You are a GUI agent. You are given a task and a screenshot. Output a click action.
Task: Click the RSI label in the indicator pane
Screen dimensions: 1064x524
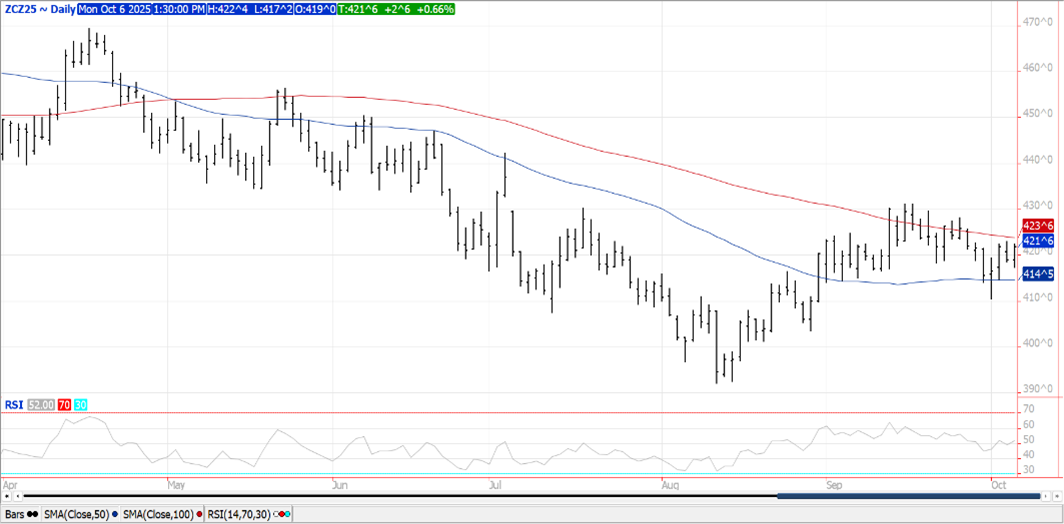pyautogui.click(x=13, y=406)
